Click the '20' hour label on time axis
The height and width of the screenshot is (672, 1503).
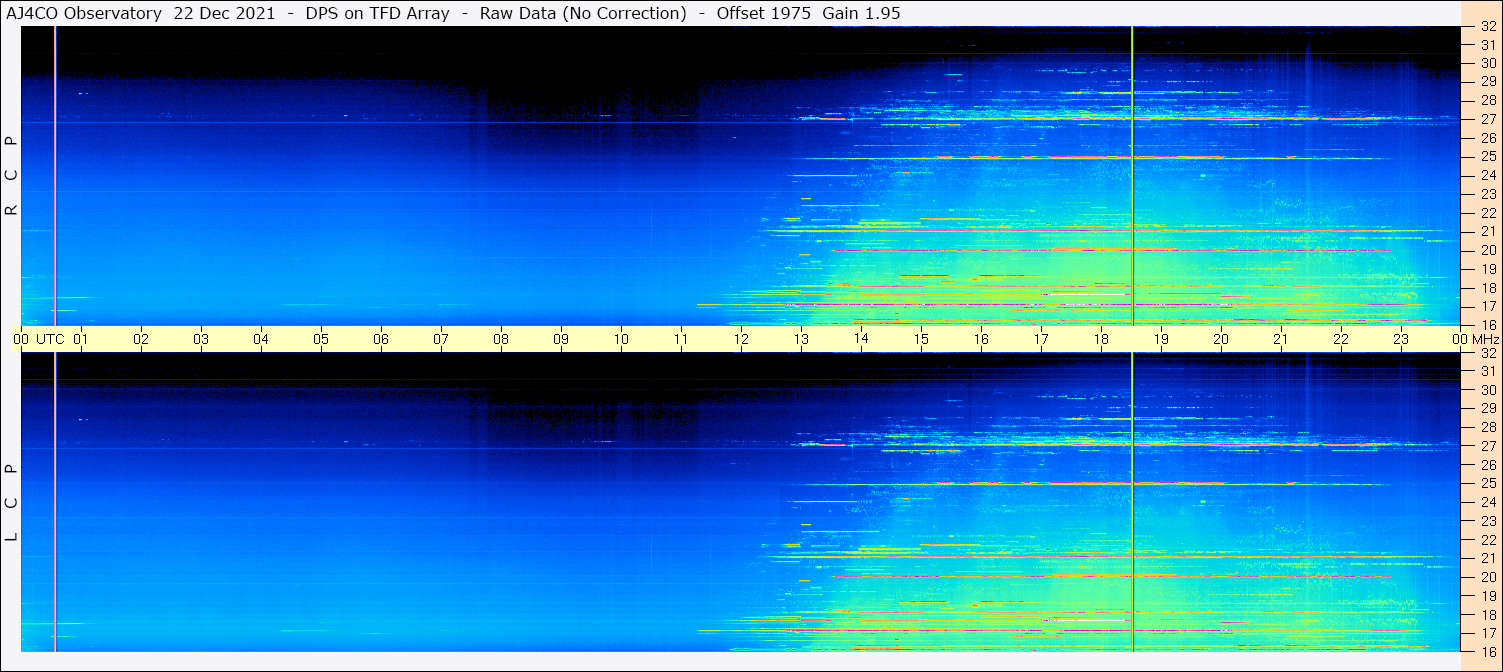[1221, 339]
